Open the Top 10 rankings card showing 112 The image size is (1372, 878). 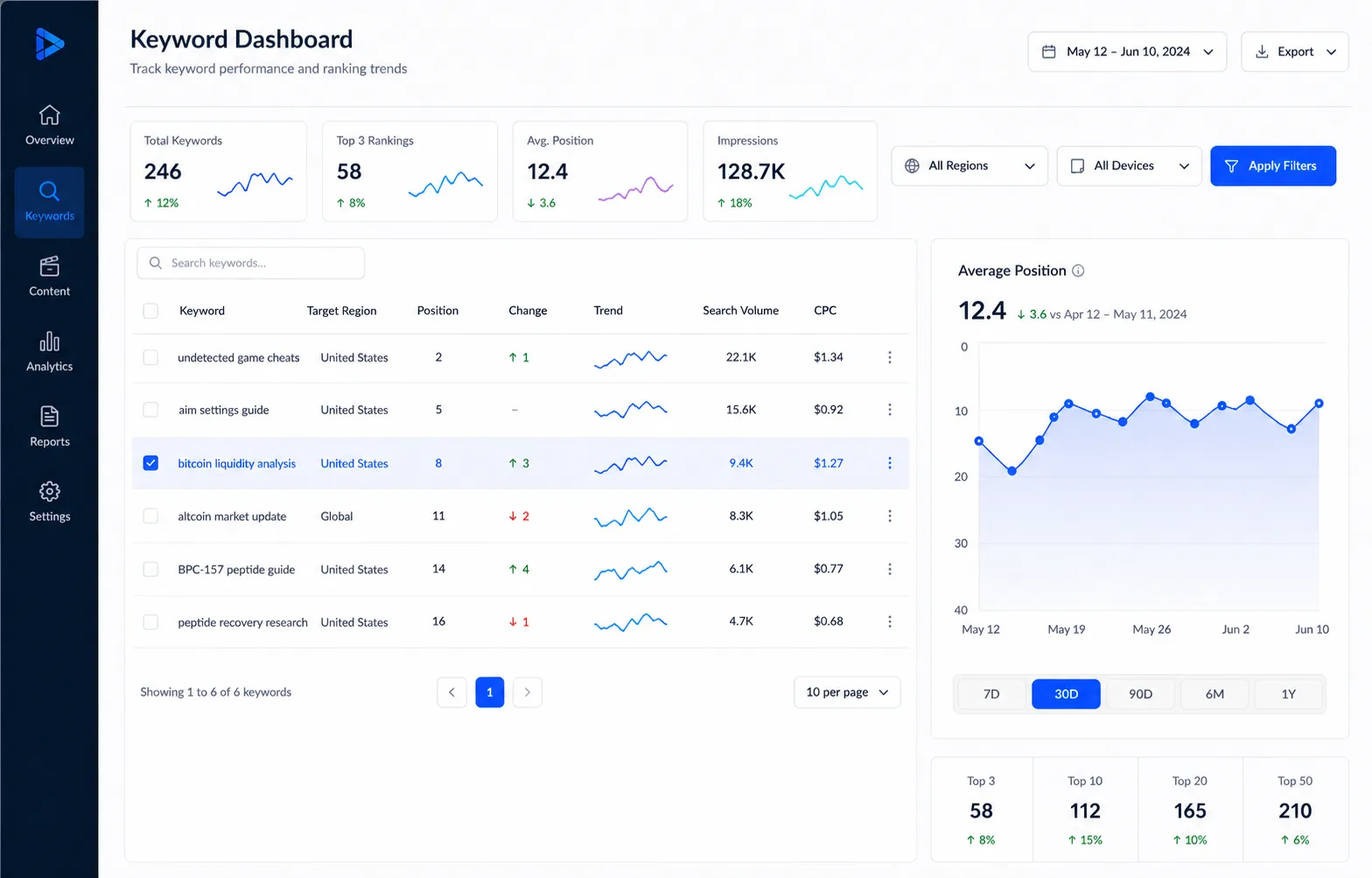coord(1085,810)
